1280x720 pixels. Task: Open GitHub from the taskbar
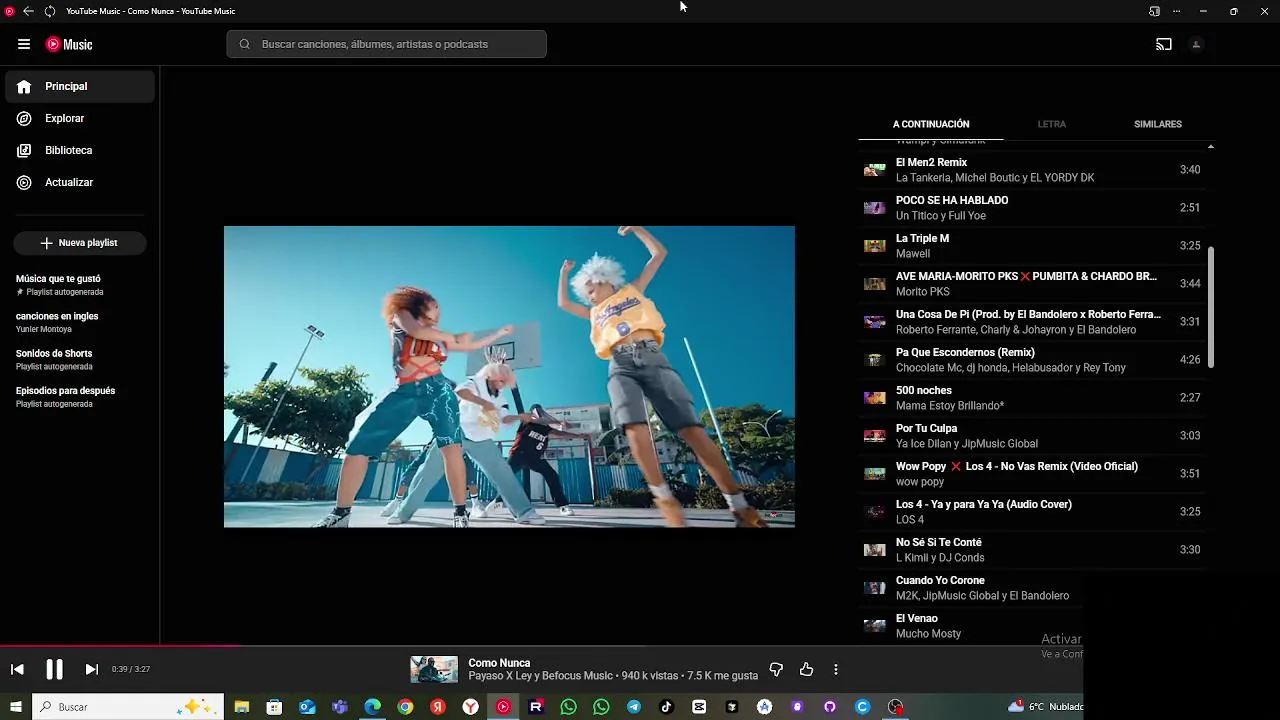(x=830, y=707)
